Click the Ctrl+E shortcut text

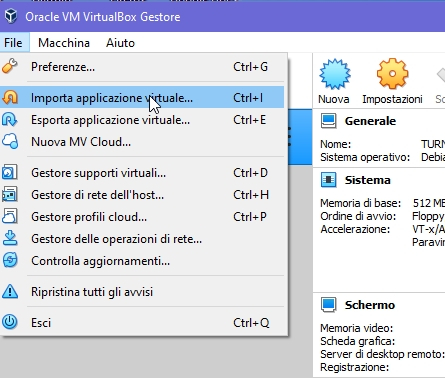[x=250, y=120]
